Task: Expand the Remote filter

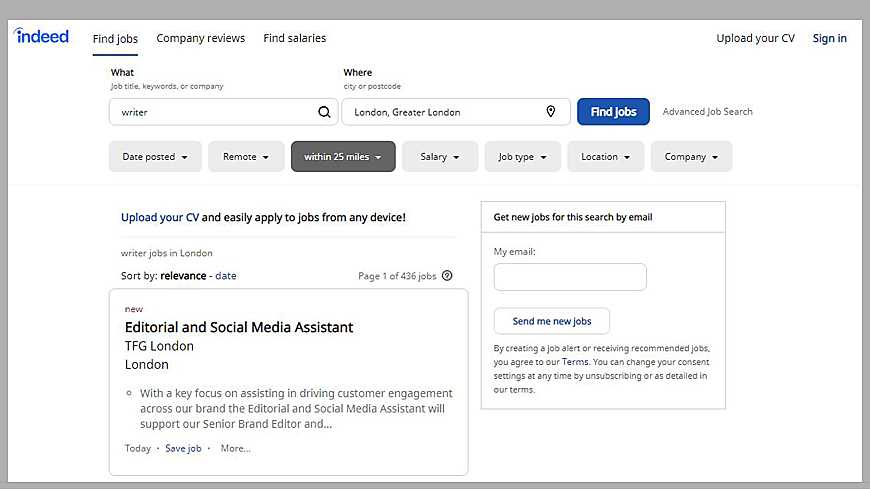Action: (x=246, y=157)
